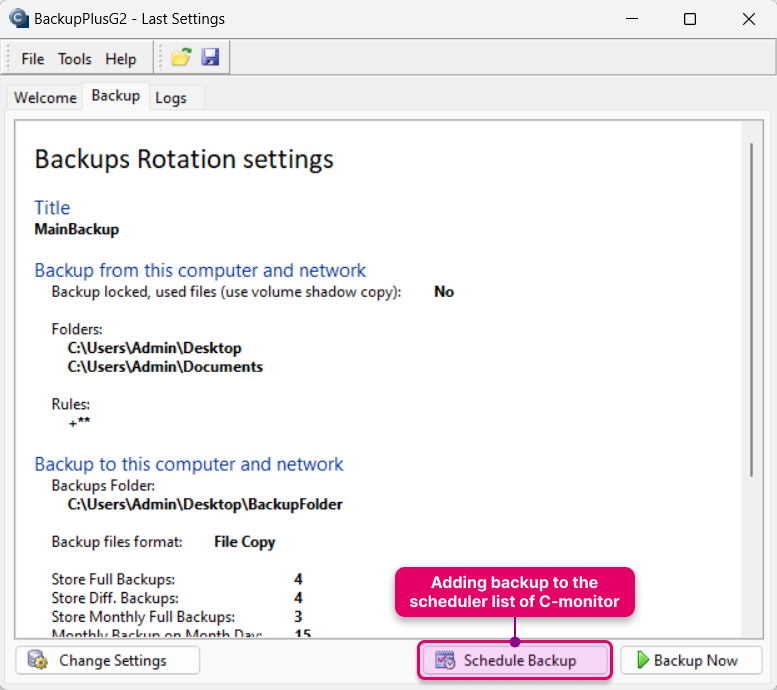Click the Store Diff. Backups value 4
777x690 pixels.
click(298, 598)
